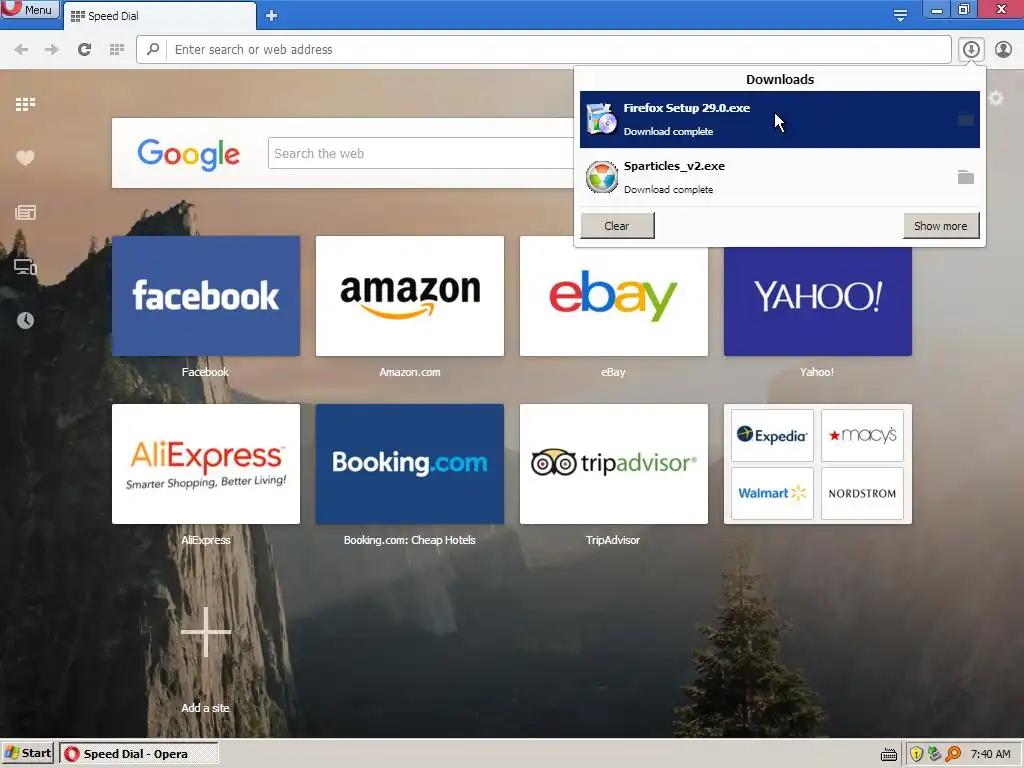Select the Sparticles_v2.exe download

click(780, 177)
